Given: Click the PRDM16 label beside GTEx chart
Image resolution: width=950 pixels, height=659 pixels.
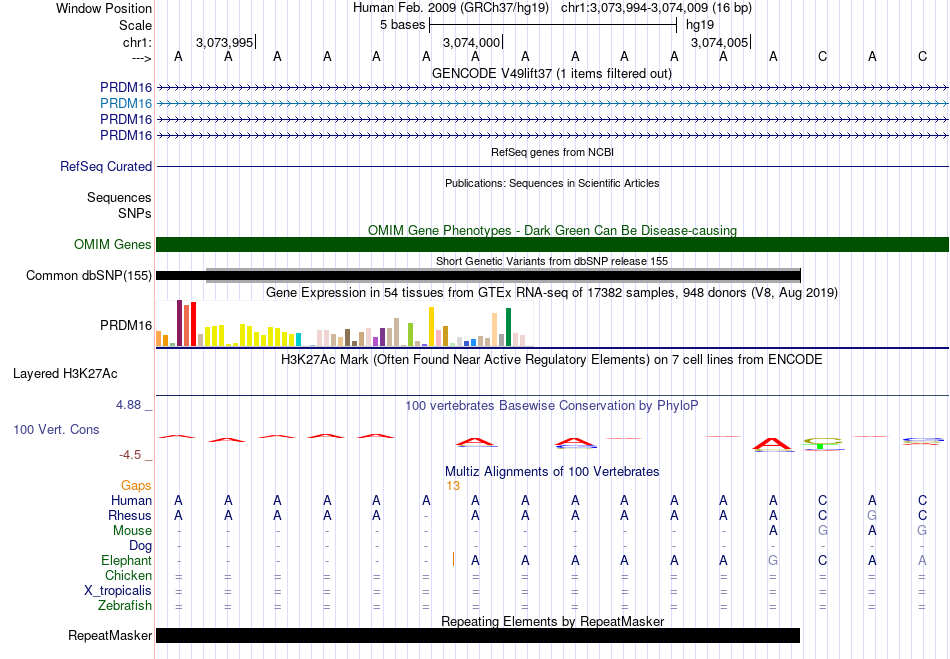Looking at the screenshot, I should pyautogui.click(x=126, y=326).
